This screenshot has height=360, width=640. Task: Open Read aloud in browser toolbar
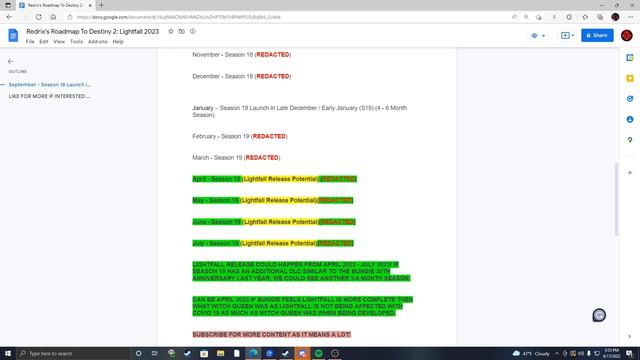(514, 17)
